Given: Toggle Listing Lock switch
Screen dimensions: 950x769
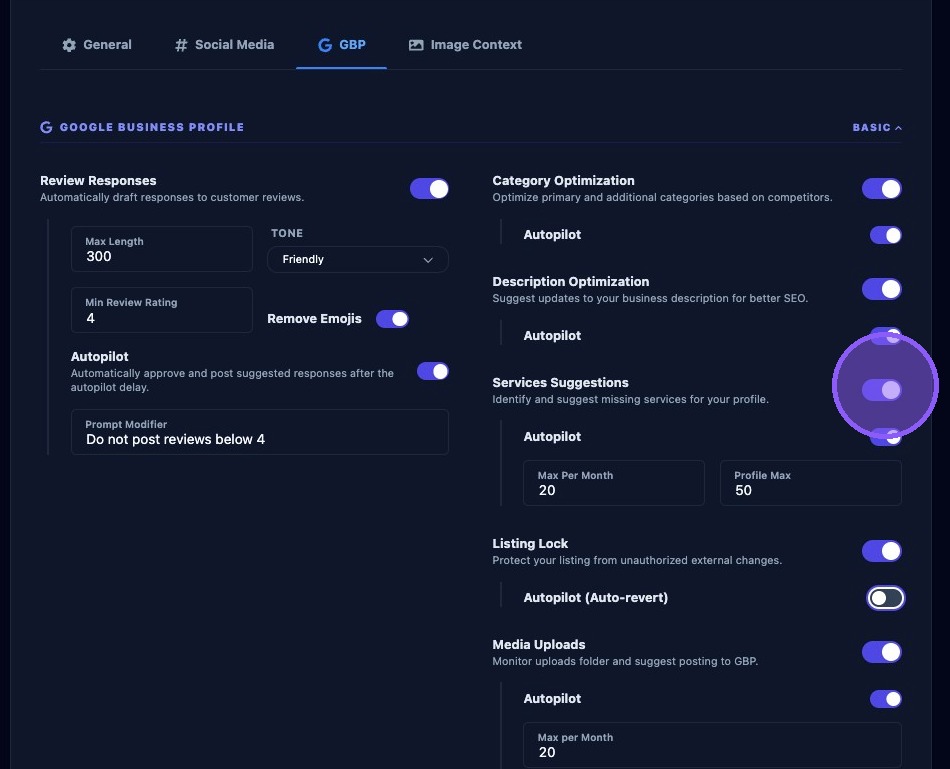Looking at the screenshot, I should pyautogui.click(x=882, y=551).
